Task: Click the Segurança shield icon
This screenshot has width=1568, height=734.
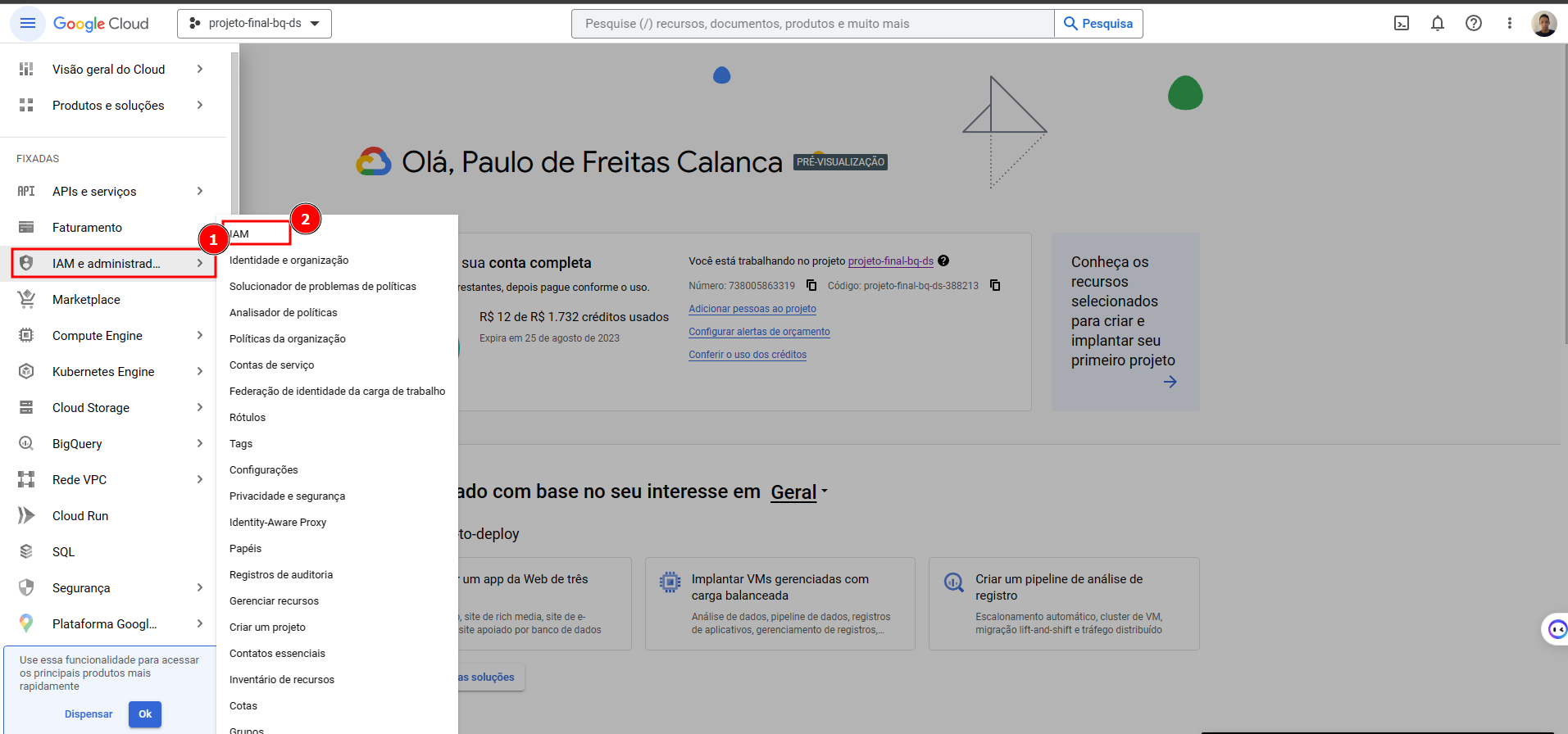Action: (26, 587)
